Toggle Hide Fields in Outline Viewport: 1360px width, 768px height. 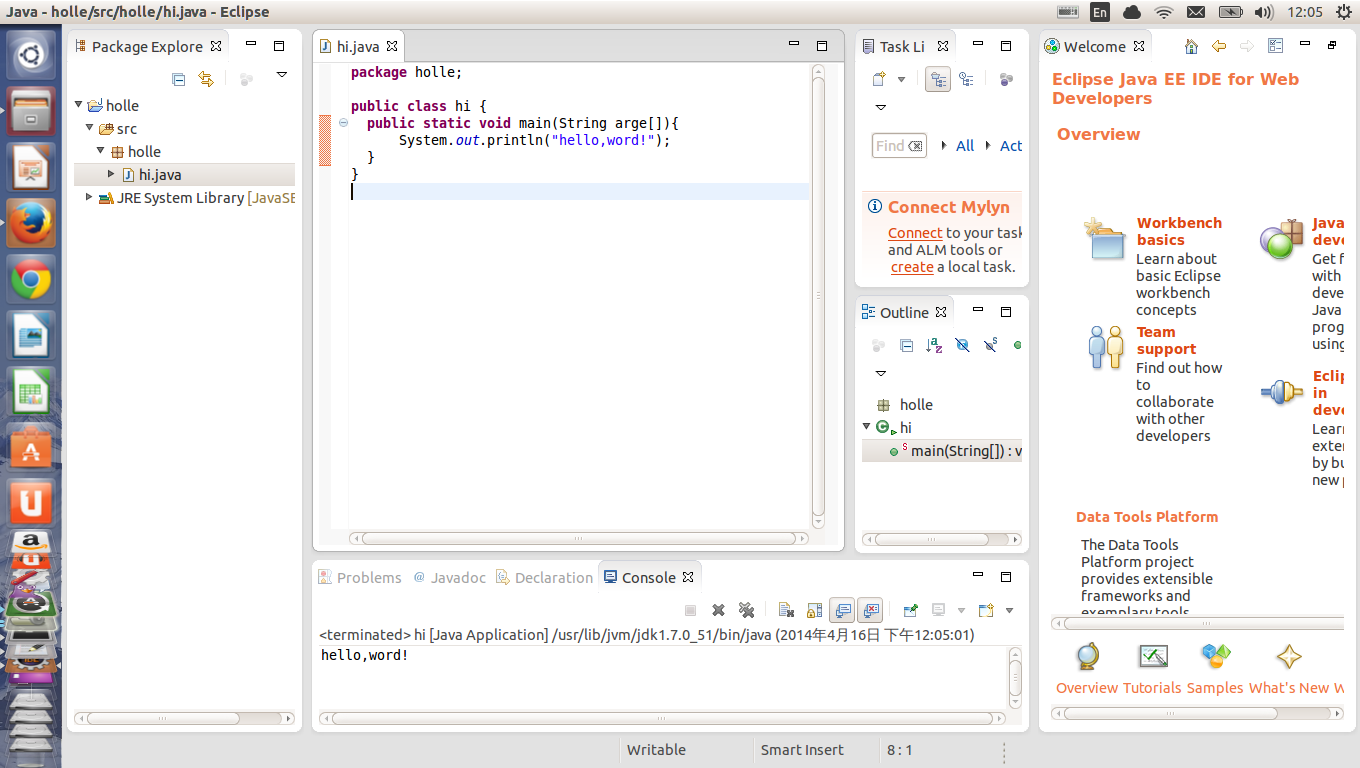point(962,345)
